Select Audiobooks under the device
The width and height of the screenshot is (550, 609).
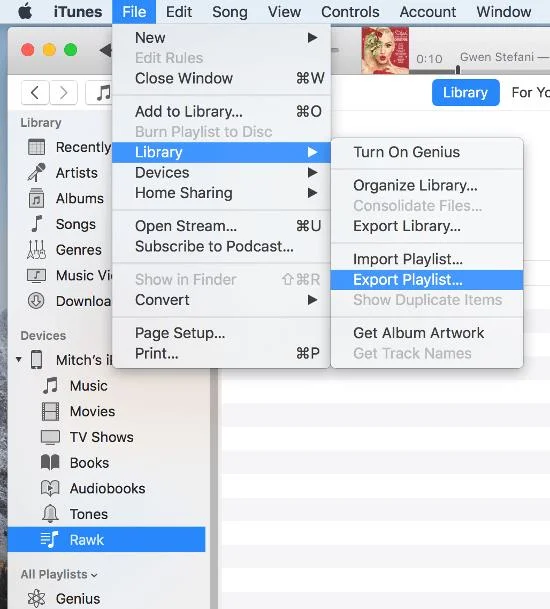point(106,488)
